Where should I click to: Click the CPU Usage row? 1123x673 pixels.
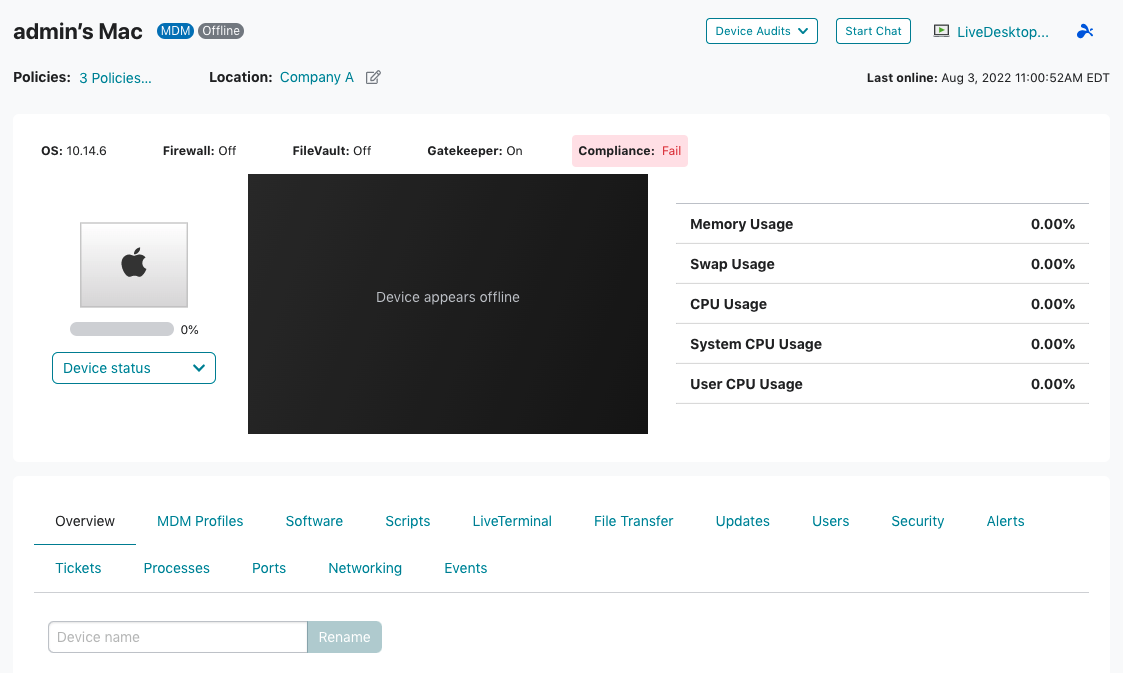882,304
